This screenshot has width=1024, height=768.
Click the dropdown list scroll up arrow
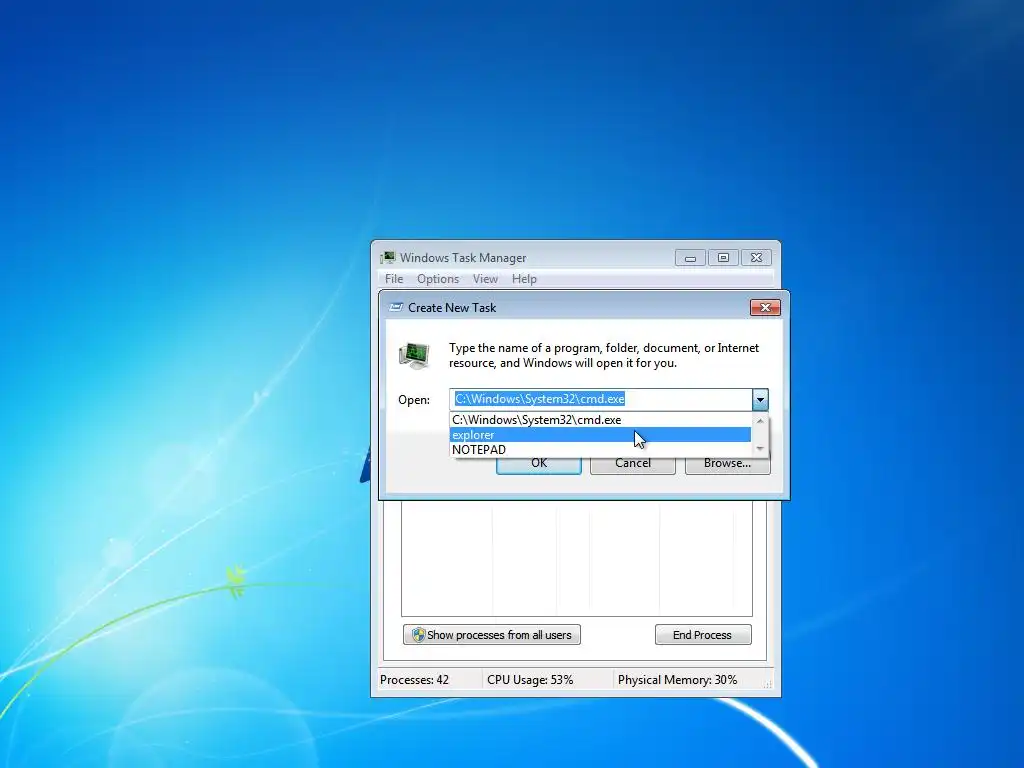pyautogui.click(x=760, y=421)
